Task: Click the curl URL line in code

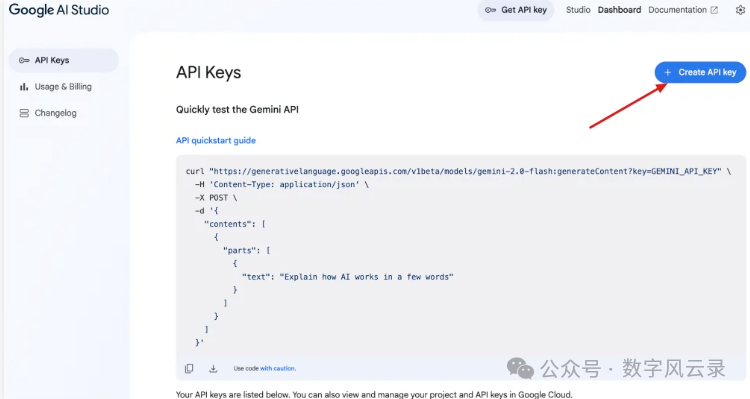Action: tap(458, 171)
